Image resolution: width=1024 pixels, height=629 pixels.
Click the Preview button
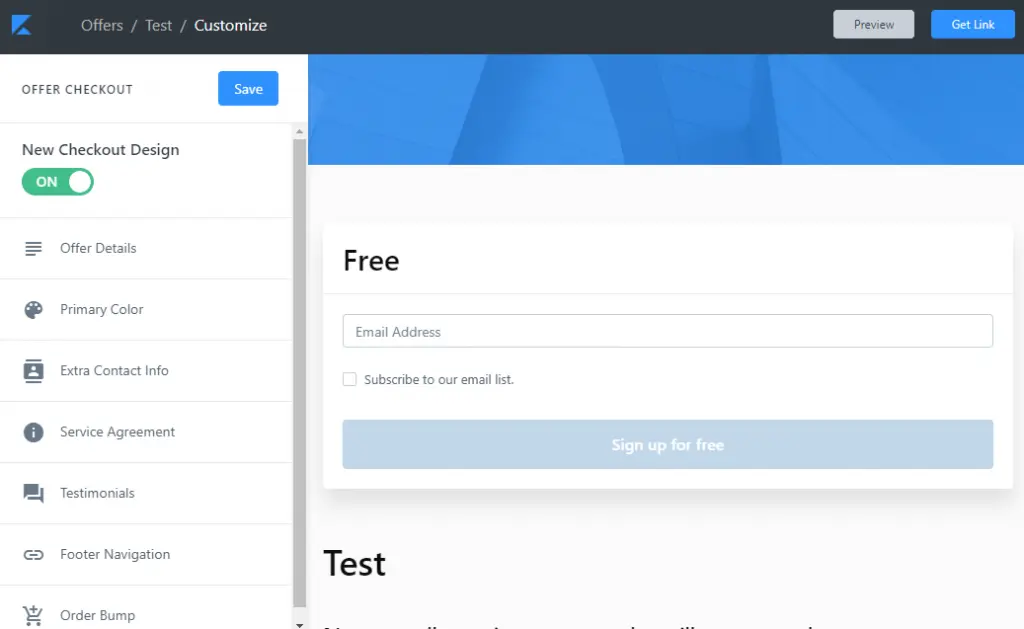pos(873,25)
